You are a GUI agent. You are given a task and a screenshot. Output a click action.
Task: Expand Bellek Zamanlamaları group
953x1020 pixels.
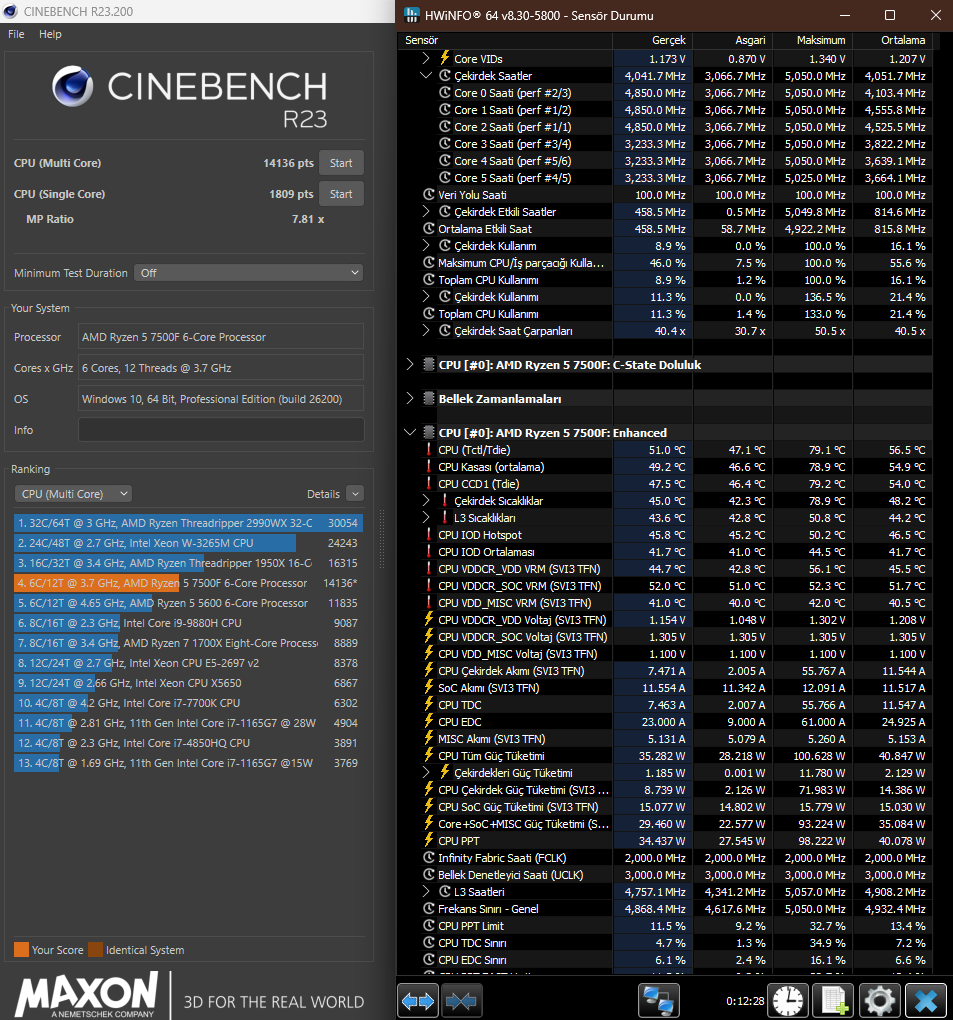[410, 398]
